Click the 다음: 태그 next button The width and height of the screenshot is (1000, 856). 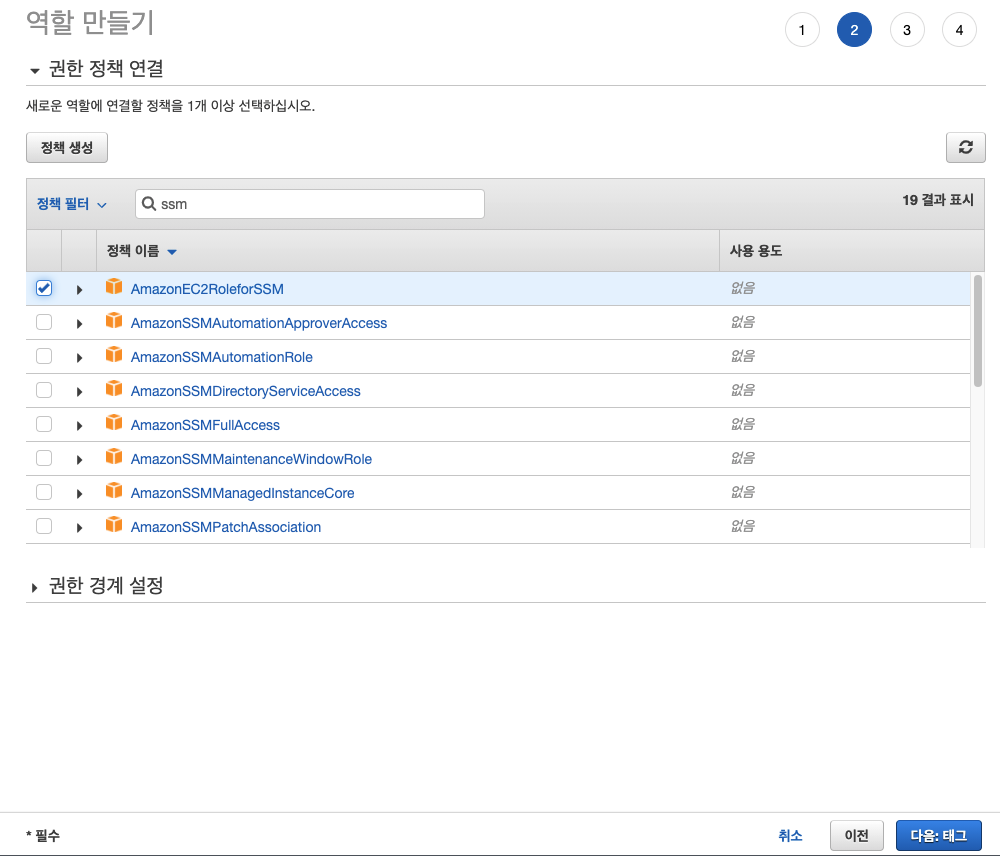[x=938, y=836]
